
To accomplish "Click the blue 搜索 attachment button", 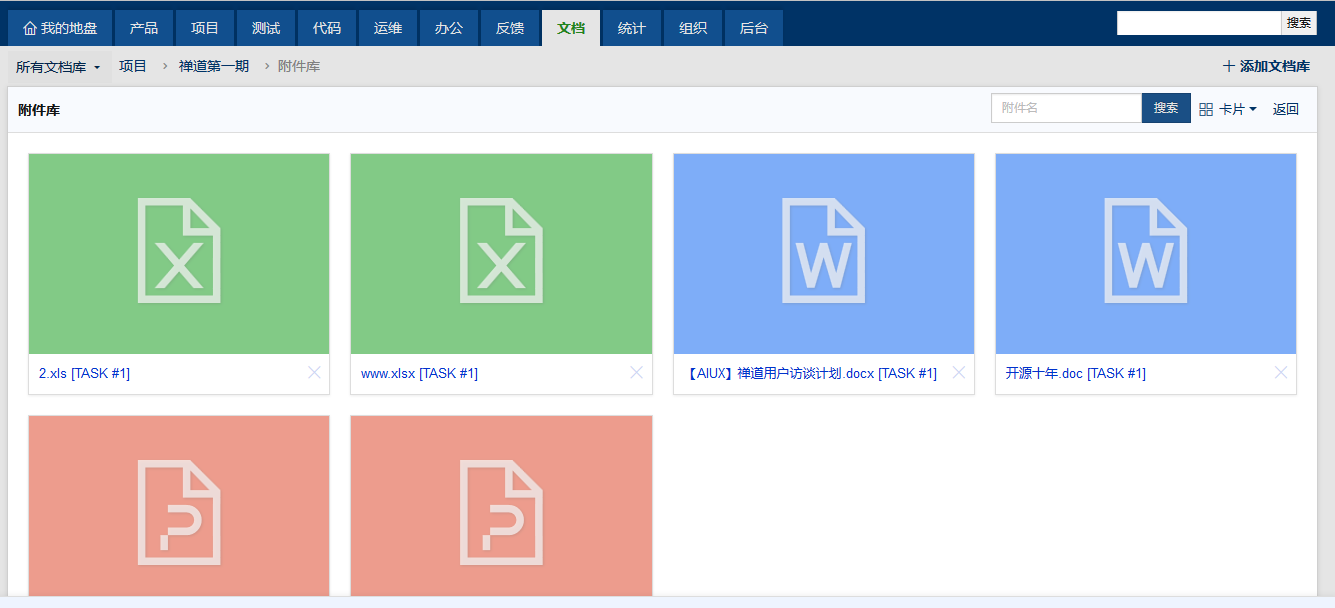I will 1166,108.
